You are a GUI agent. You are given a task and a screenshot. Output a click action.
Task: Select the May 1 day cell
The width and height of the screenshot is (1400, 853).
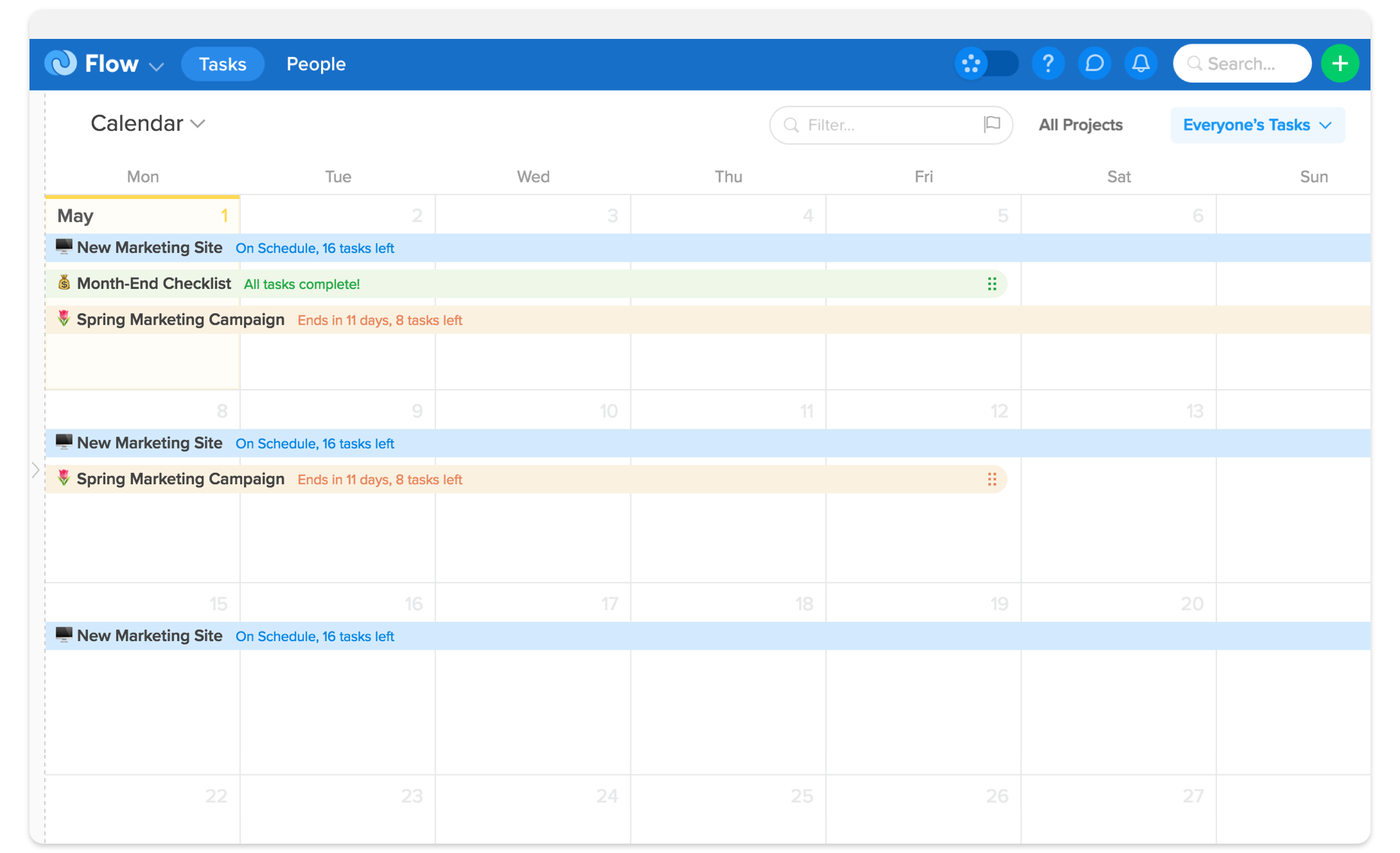tap(142, 293)
